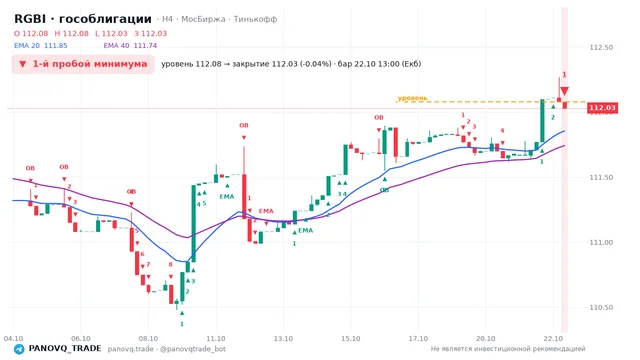Click the red 112.03 price tag
The width and height of the screenshot is (640, 360).
click(x=602, y=108)
